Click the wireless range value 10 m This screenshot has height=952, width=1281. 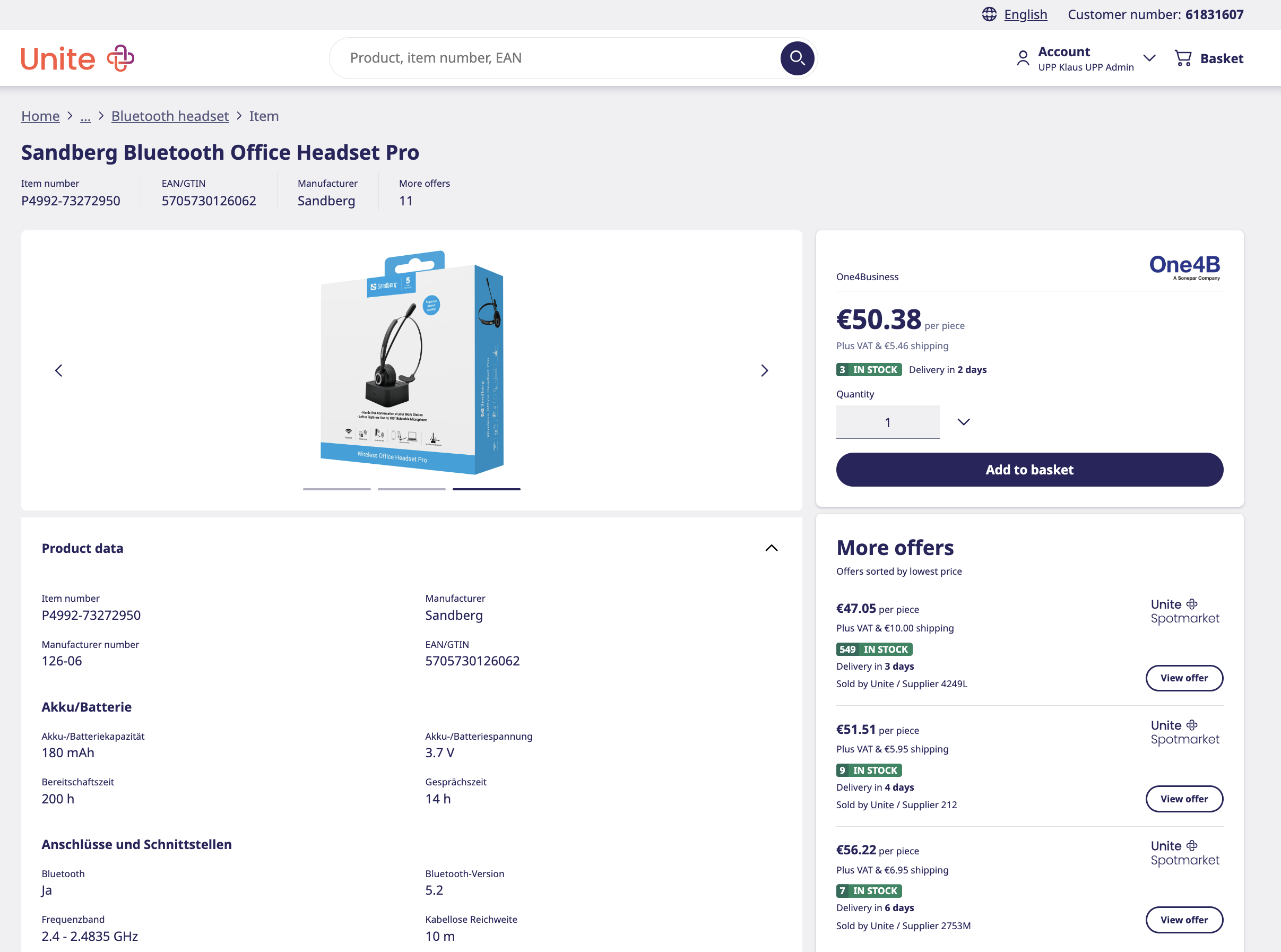coord(440,937)
